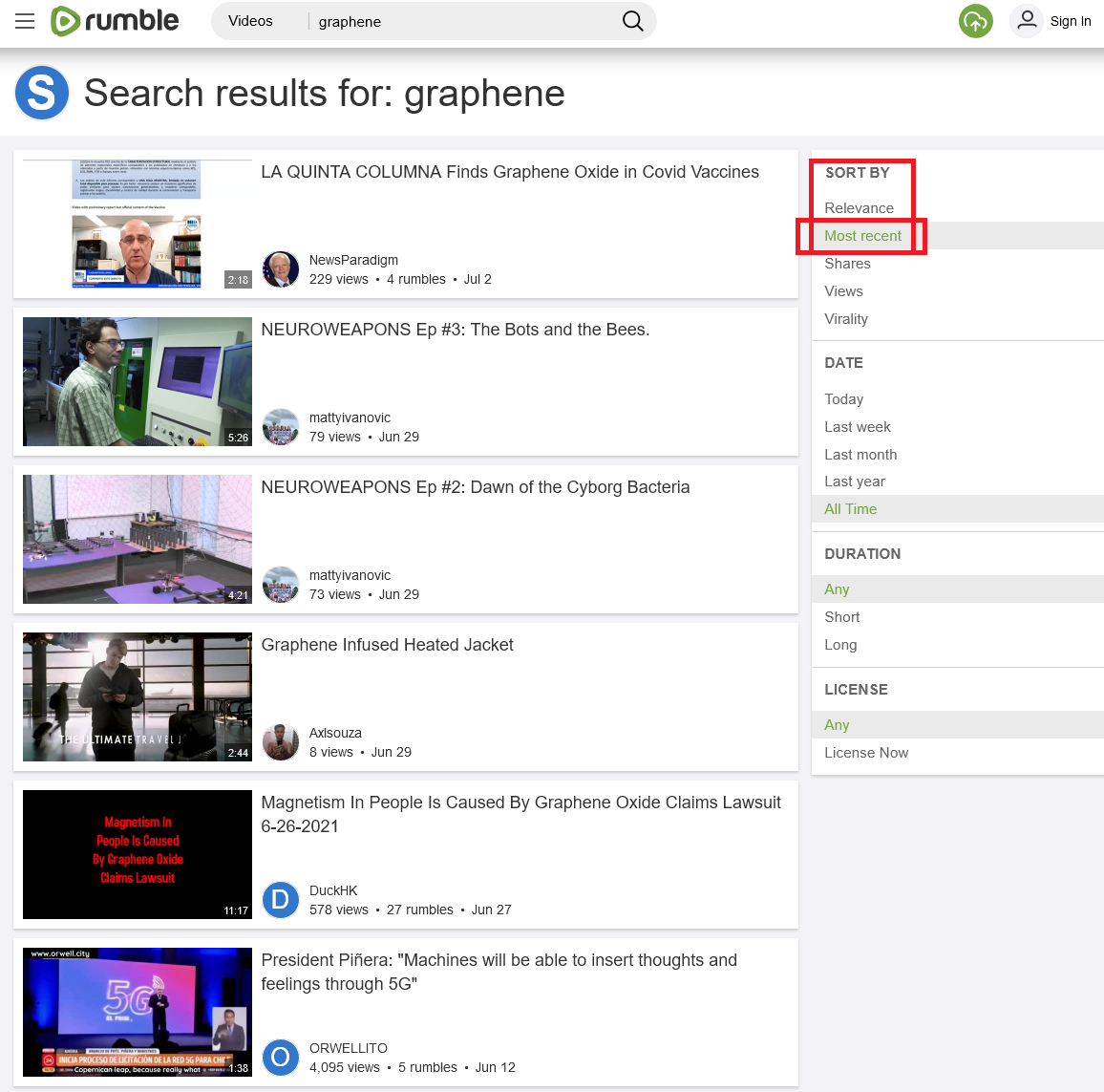The image size is (1104, 1092).
Task: Click the Cyborg Bacteria video thumbnail
Action: pyautogui.click(x=138, y=539)
